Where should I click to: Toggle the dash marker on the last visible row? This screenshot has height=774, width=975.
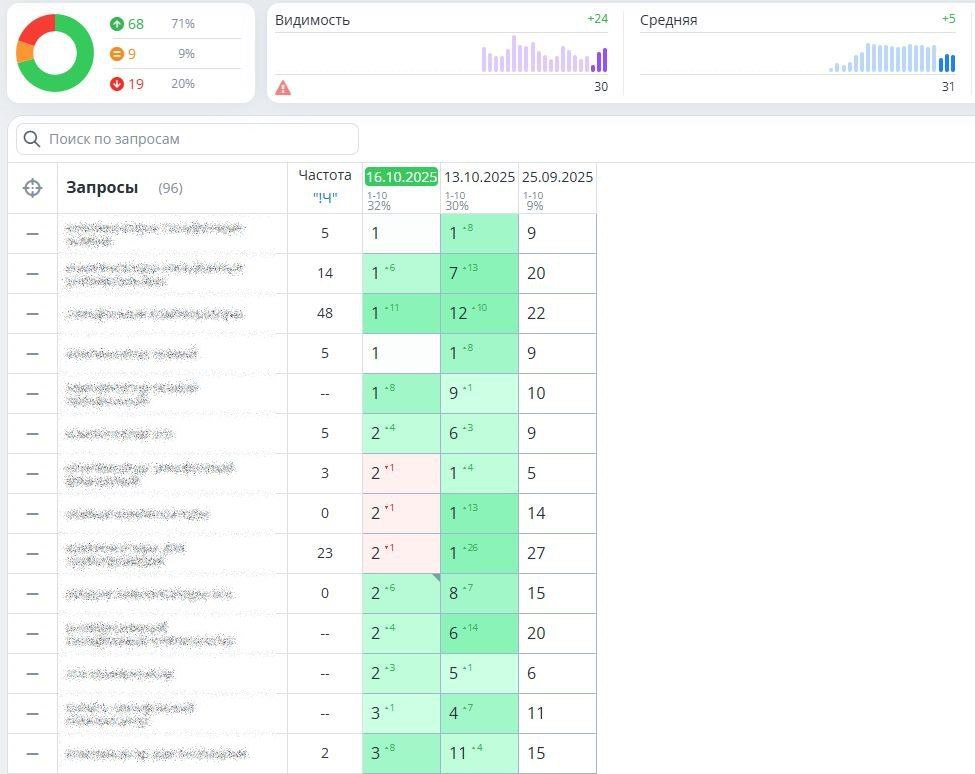click(32, 753)
